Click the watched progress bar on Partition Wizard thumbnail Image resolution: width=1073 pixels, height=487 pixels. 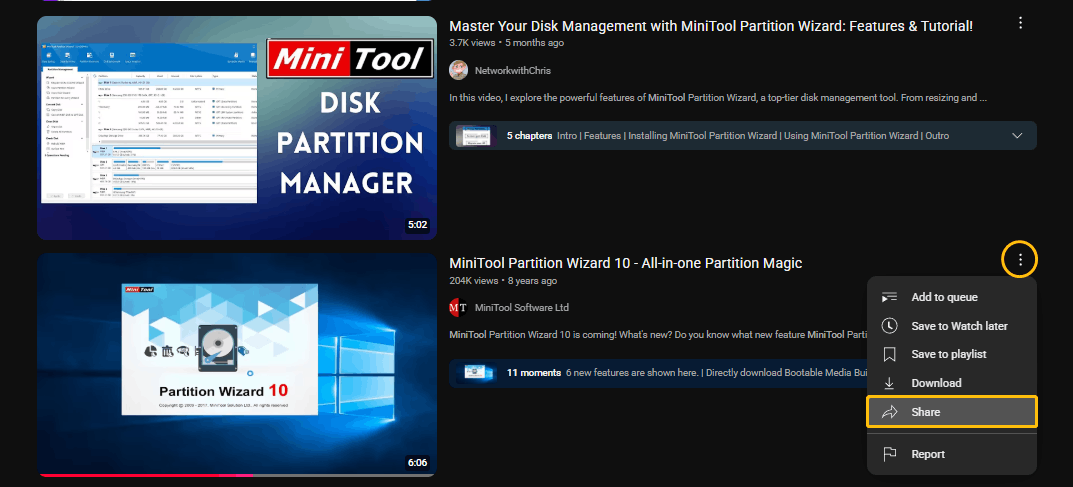[x=145, y=475]
